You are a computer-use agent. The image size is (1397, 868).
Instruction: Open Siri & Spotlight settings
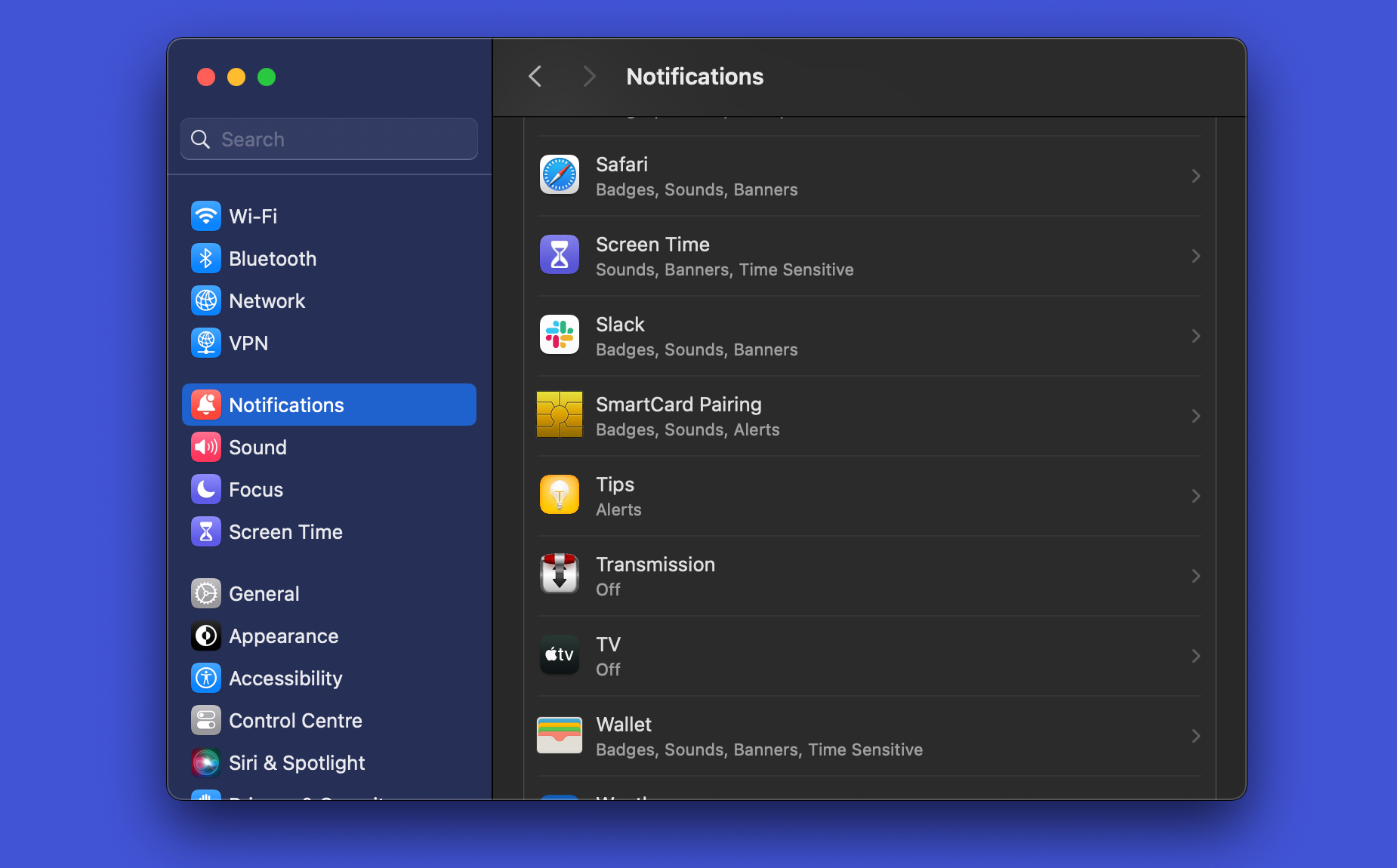tap(298, 762)
